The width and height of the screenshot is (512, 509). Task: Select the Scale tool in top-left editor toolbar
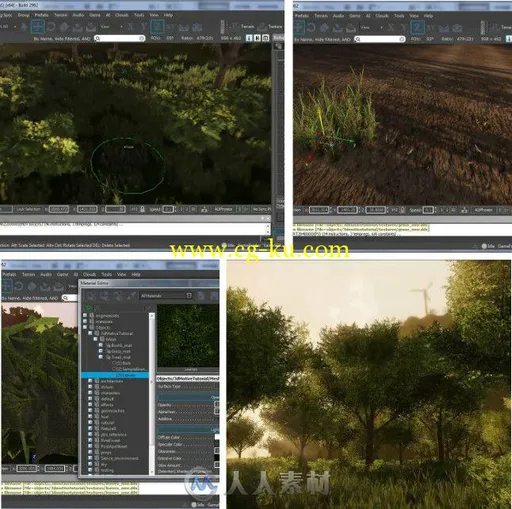(64, 27)
